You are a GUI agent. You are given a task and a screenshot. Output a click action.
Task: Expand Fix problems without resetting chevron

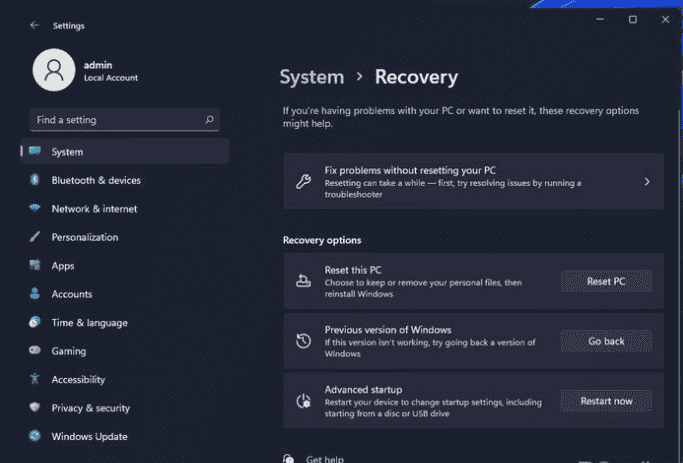click(x=647, y=182)
